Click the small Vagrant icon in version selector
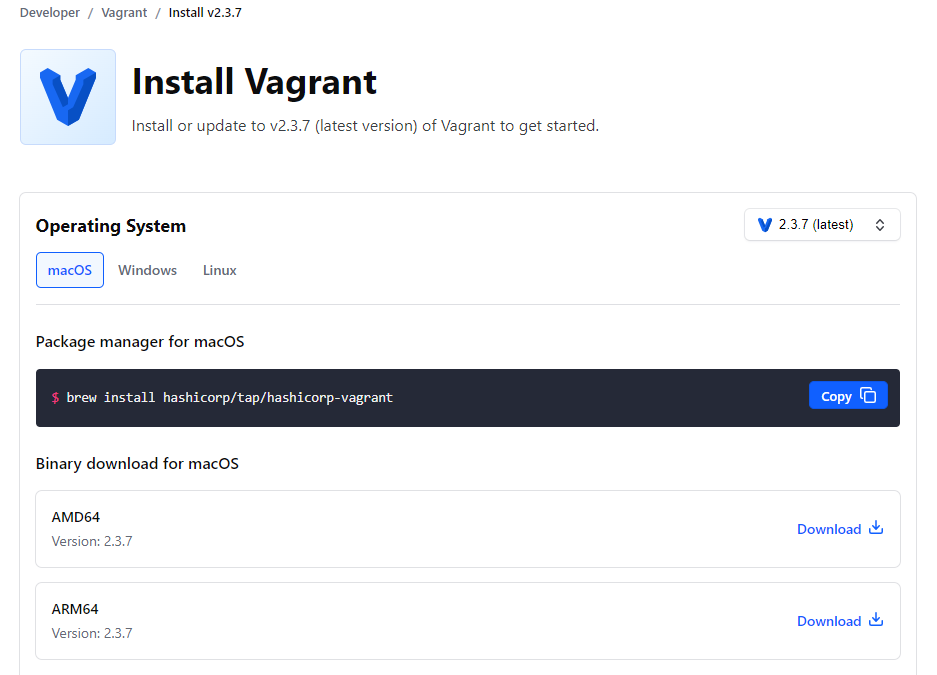937x675 pixels. tap(764, 224)
